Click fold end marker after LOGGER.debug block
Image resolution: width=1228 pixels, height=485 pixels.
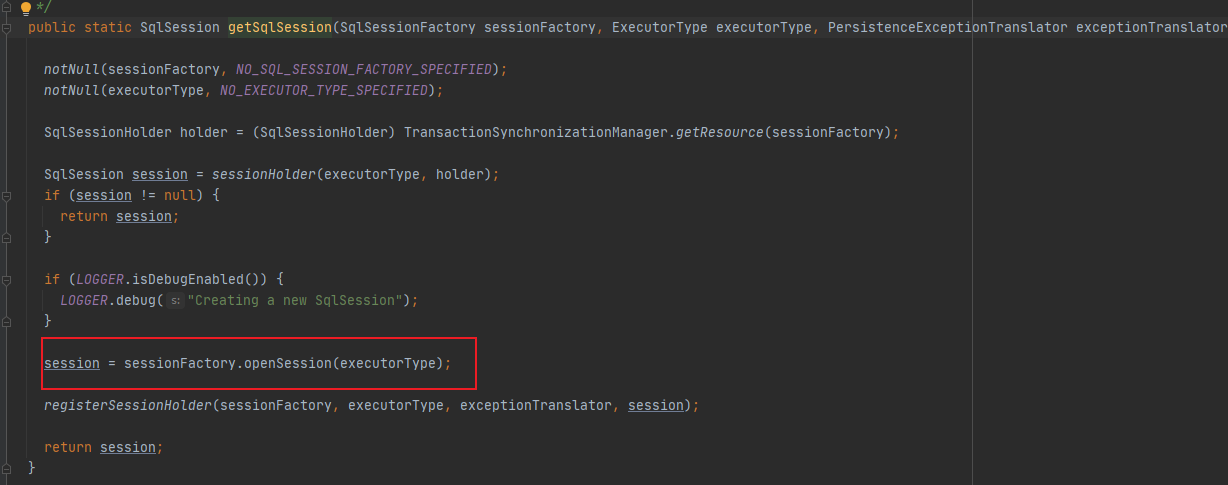[x=7, y=321]
